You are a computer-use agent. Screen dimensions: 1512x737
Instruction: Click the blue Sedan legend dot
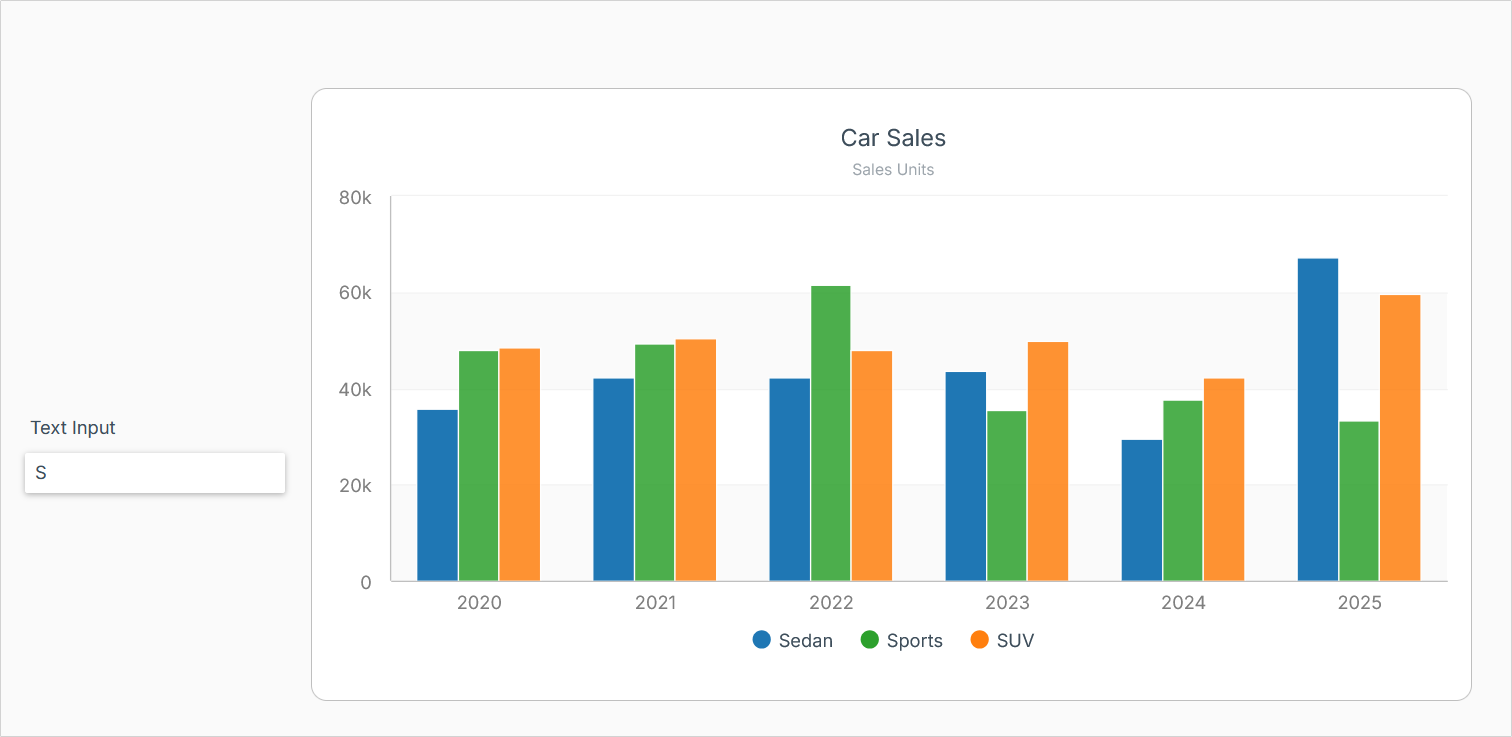[762, 640]
